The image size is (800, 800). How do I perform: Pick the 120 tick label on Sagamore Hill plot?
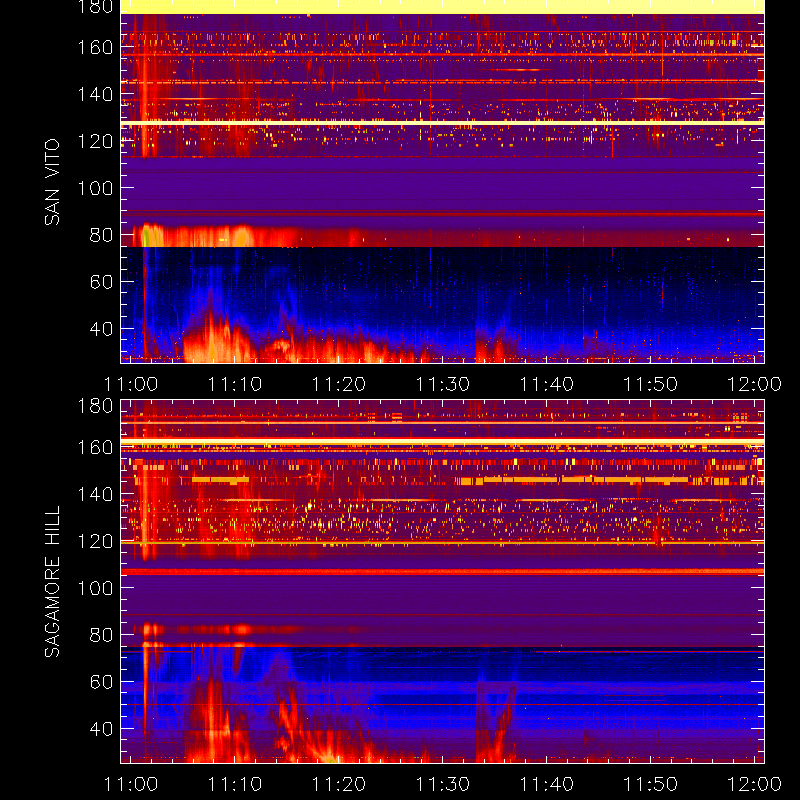tap(95, 541)
